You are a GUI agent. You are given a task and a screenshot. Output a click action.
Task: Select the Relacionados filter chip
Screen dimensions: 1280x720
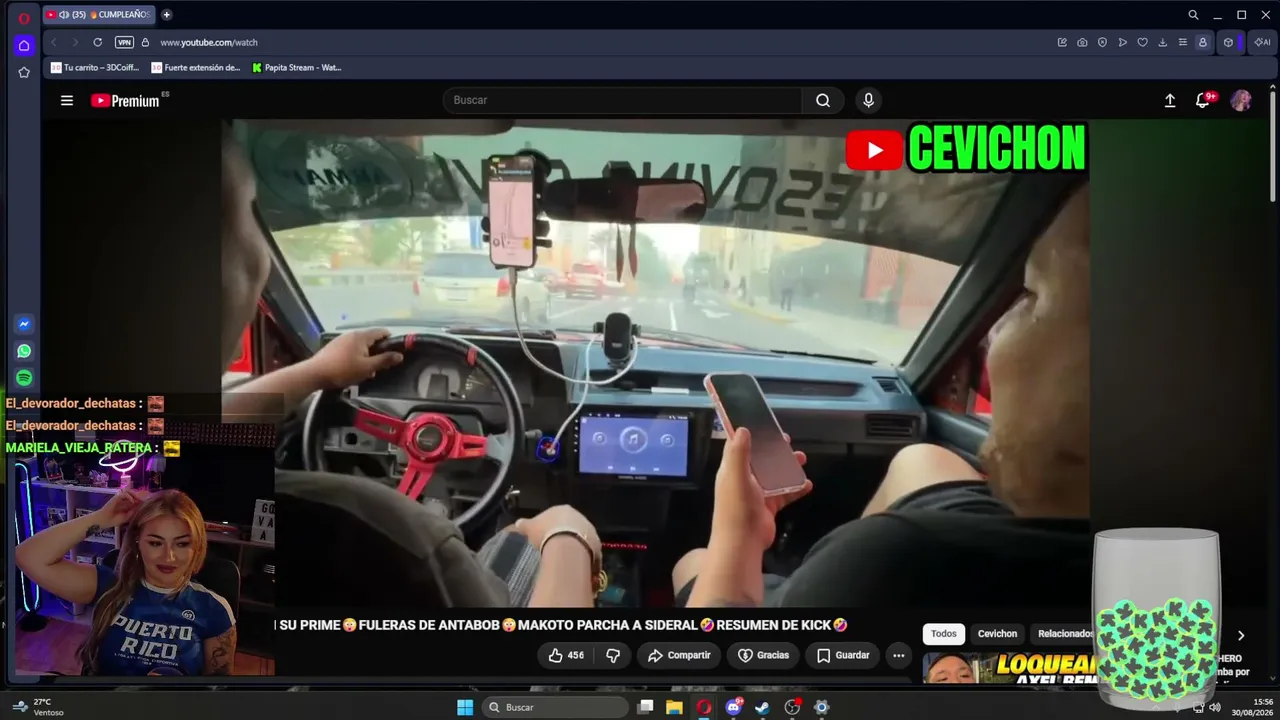[x=1064, y=633]
